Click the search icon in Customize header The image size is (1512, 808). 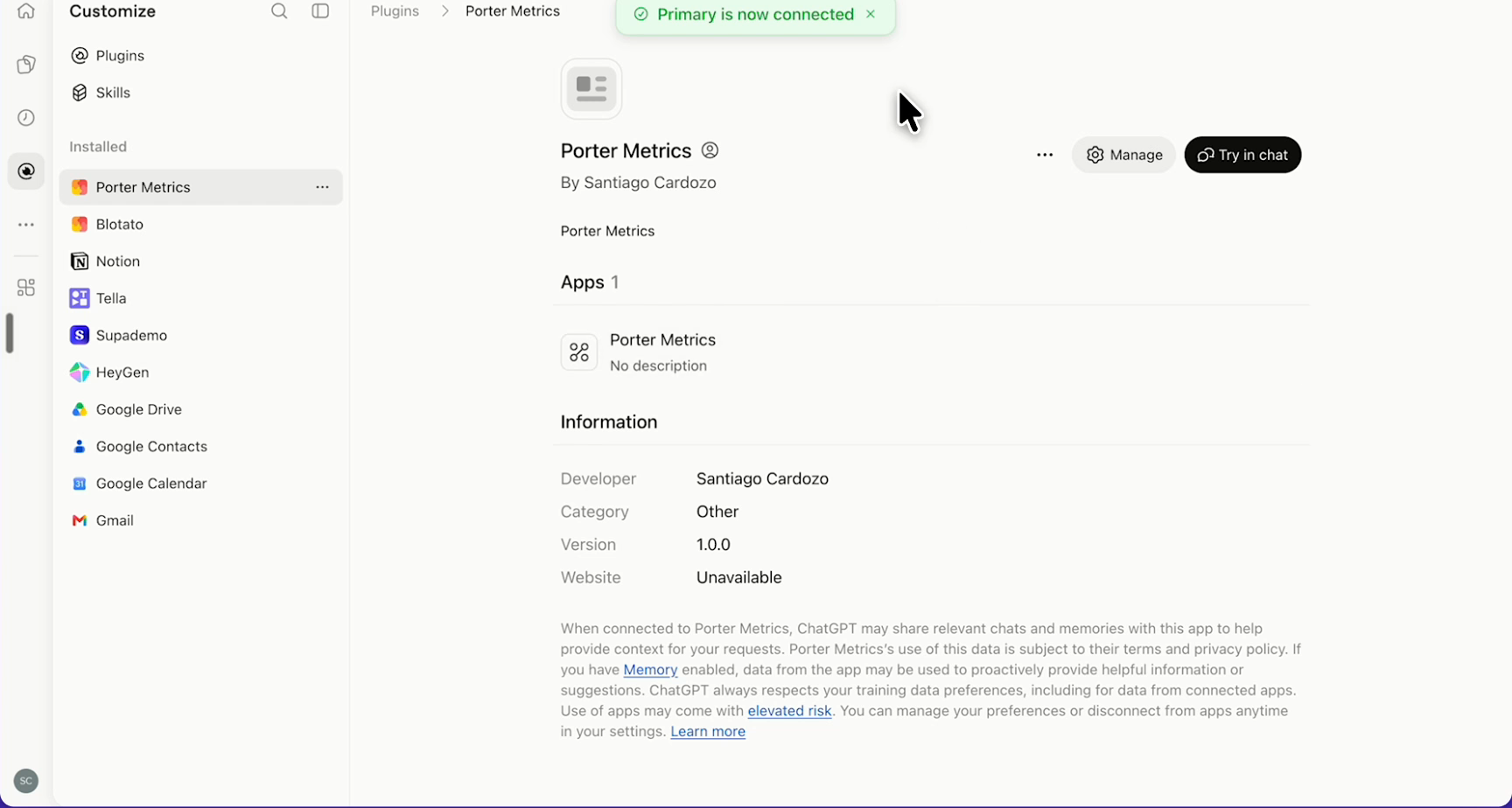279,11
